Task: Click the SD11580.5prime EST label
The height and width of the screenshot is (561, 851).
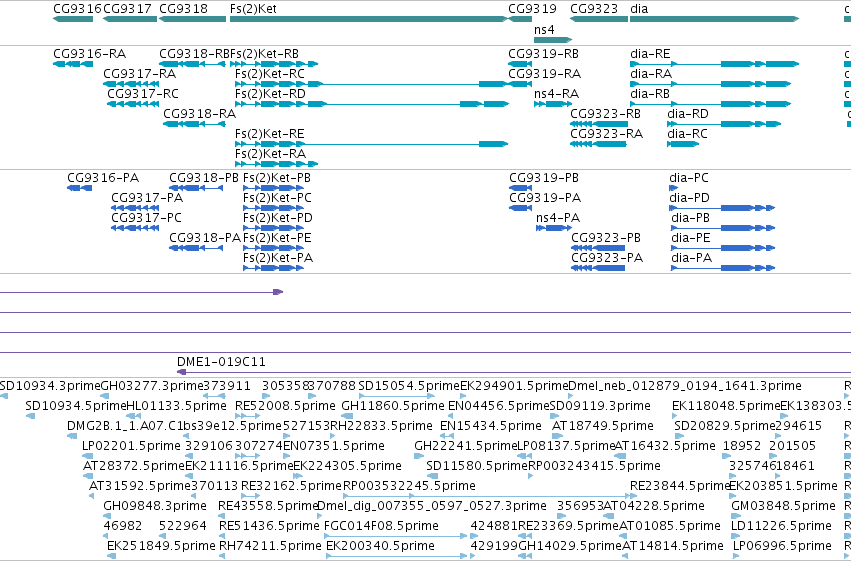Action: (477, 466)
